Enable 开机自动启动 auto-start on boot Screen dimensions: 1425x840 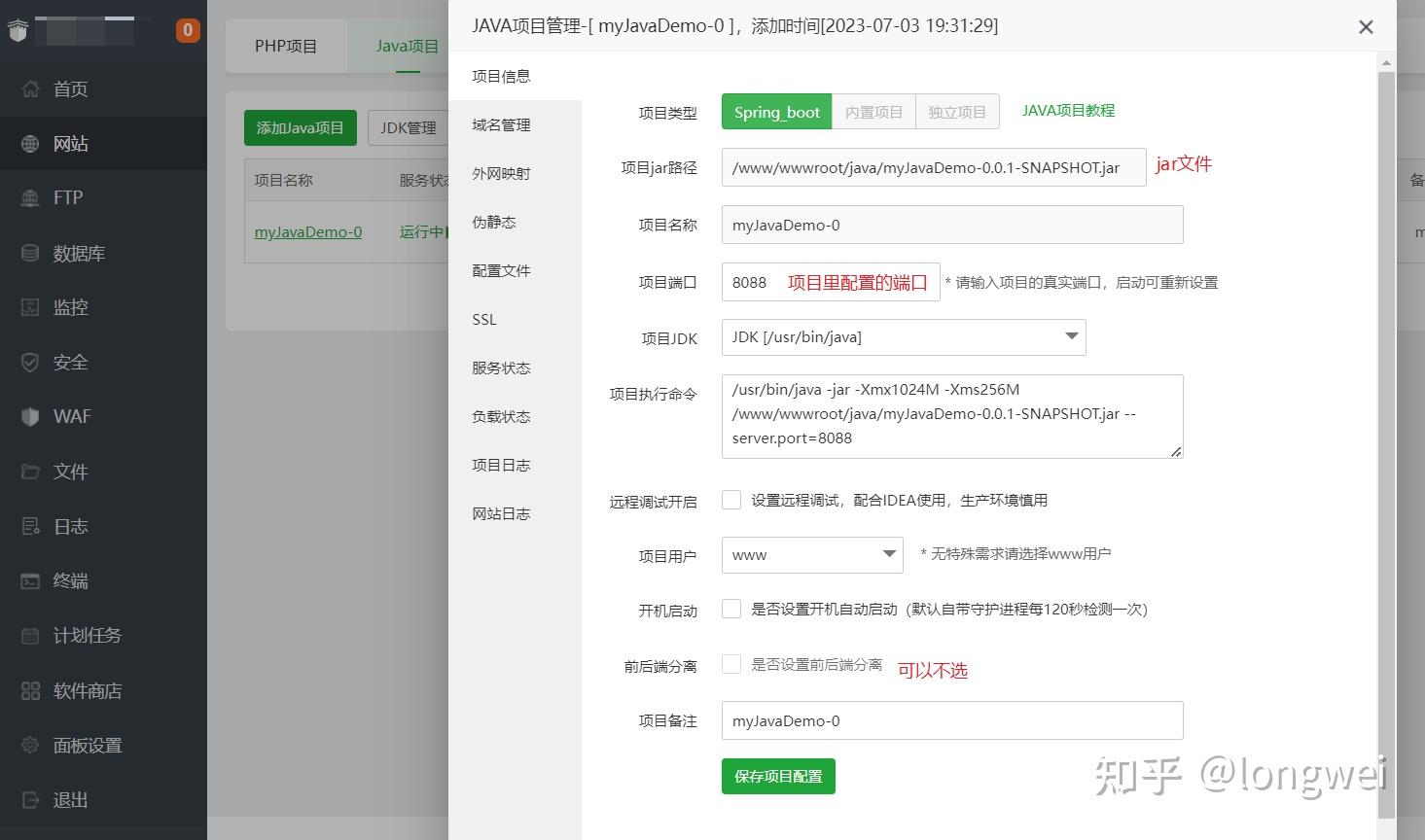click(731, 609)
